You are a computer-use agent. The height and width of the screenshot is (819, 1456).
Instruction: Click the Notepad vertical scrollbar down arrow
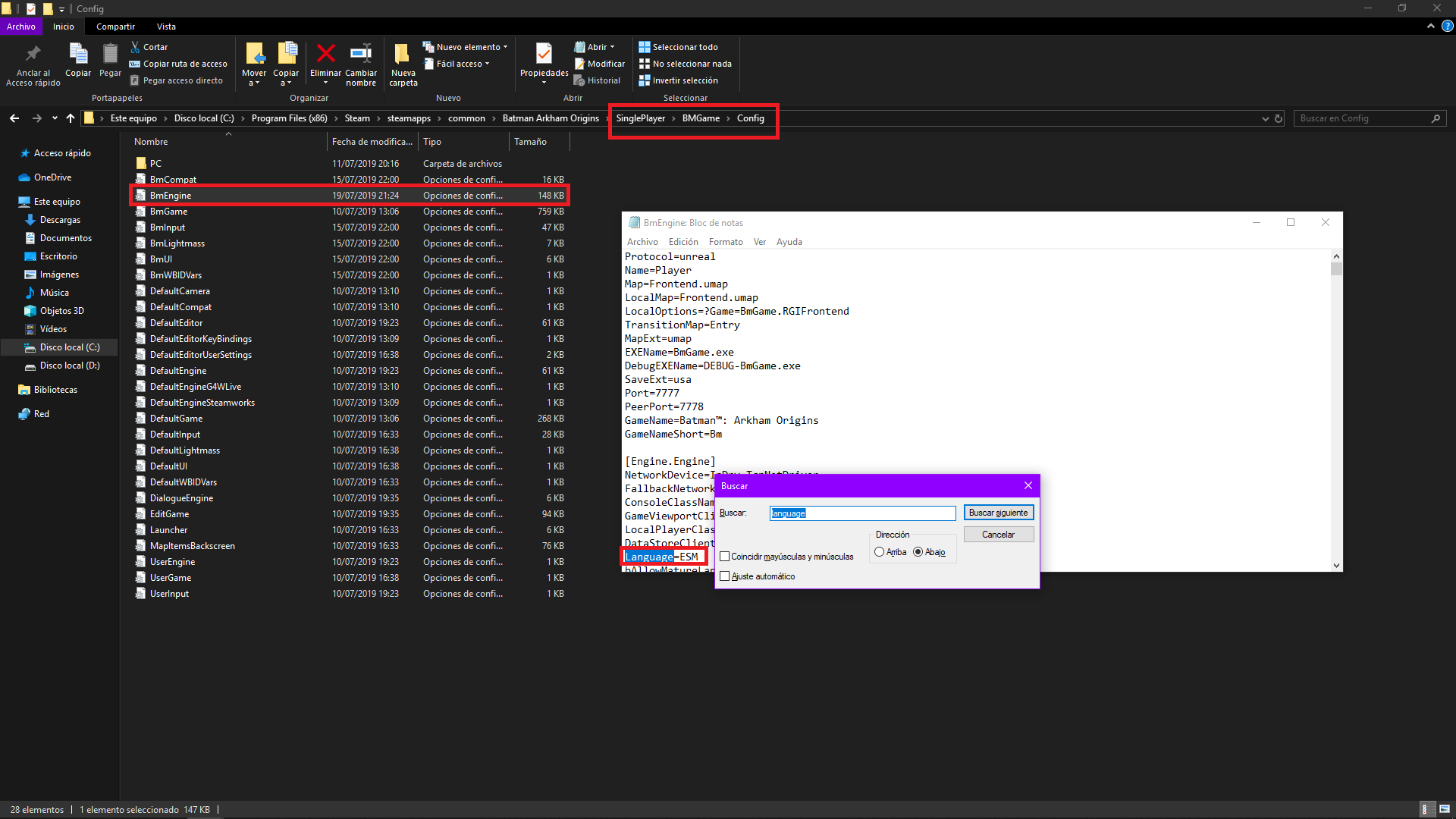coord(1336,566)
